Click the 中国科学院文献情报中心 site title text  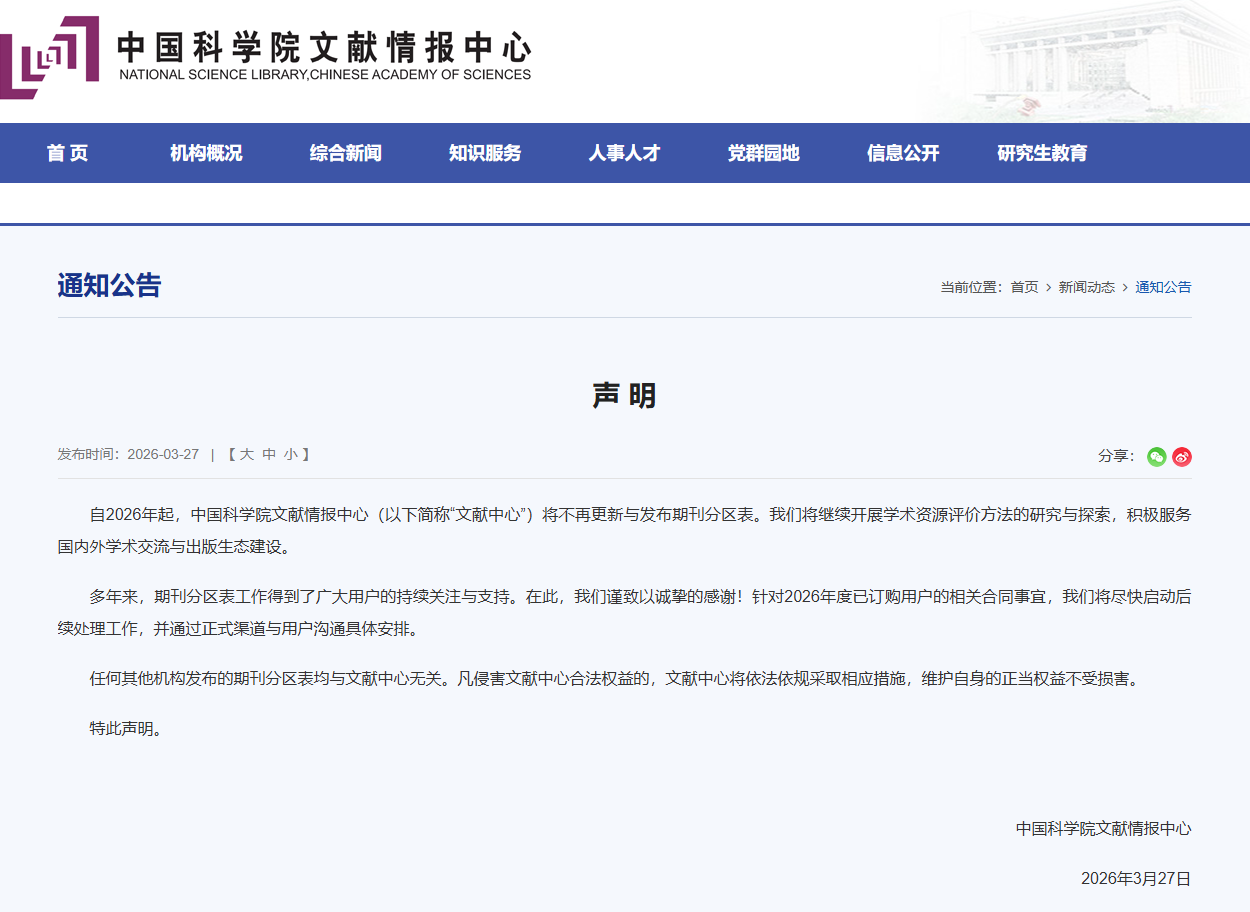tap(324, 48)
